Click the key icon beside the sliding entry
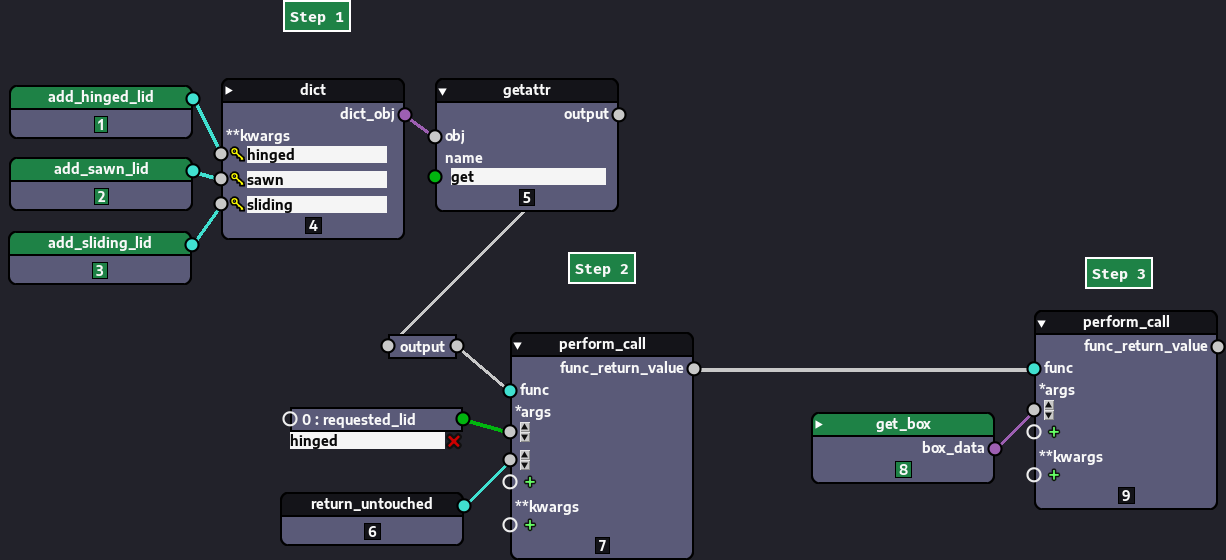Image resolution: width=1226 pixels, height=560 pixels. click(x=237, y=205)
